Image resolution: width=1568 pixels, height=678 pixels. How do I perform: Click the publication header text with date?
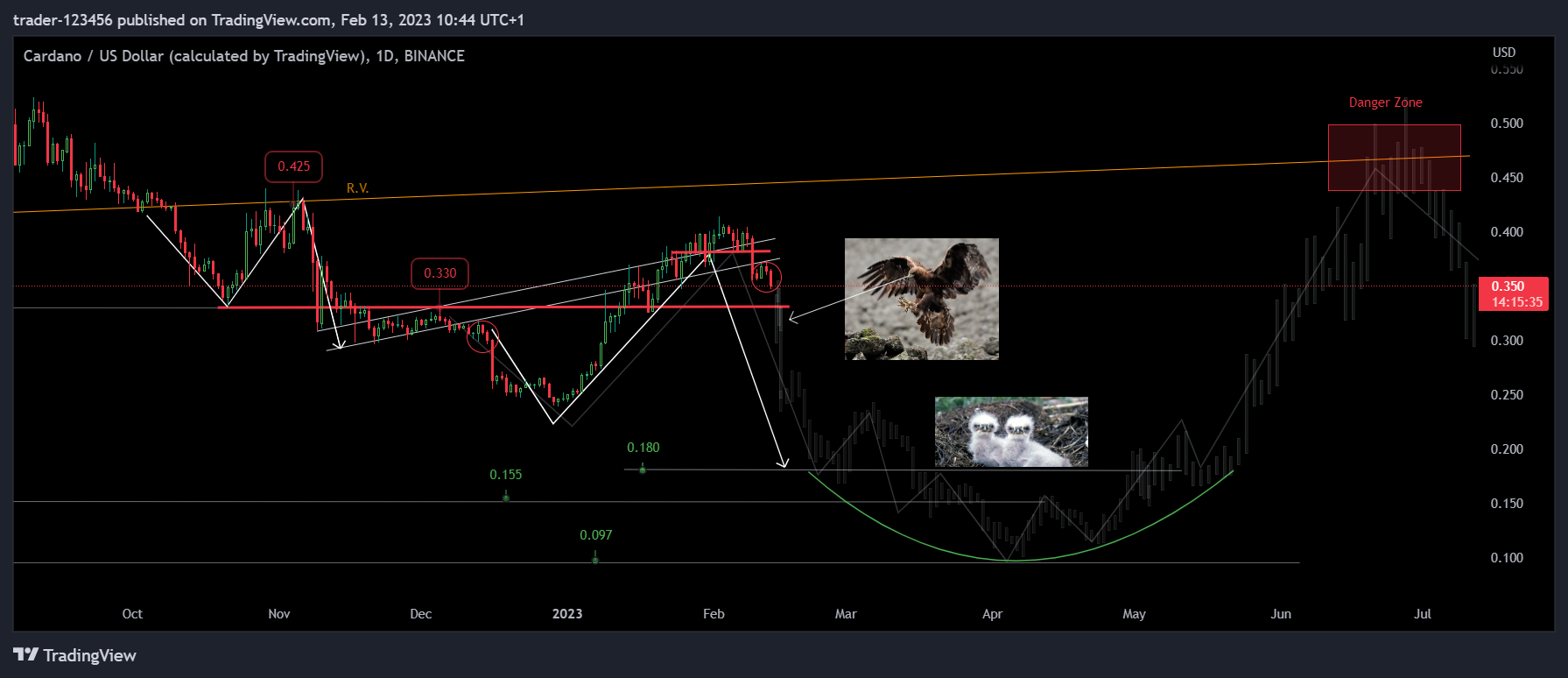coord(269,20)
